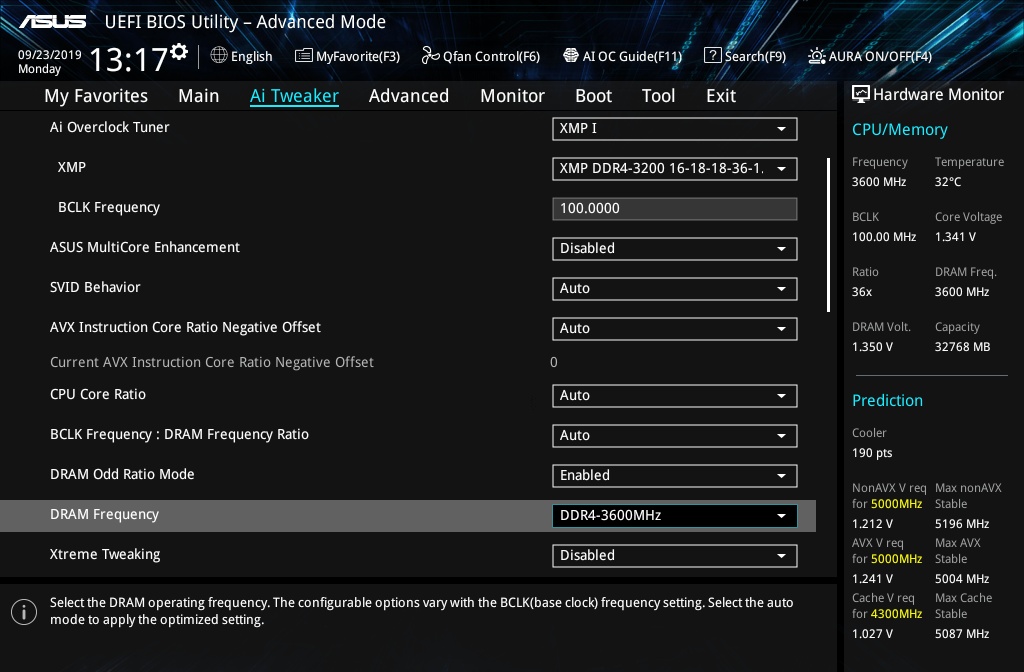Go to the Advanced tab
Viewport: 1024px width, 672px height.
pyautogui.click(x=409, y=96)
